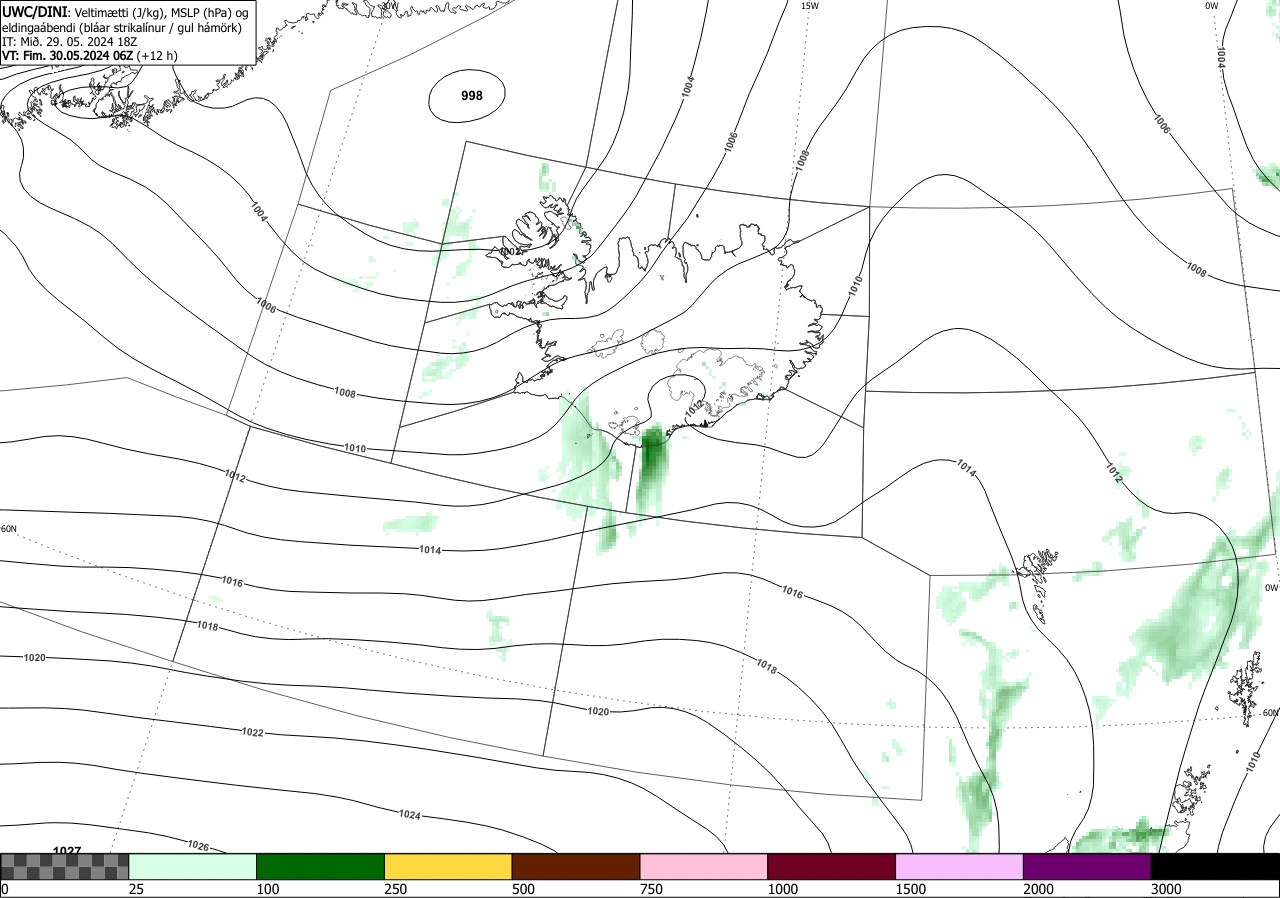This screenshot has width=1280, height=898.
Task: Click the 'VT: Fim. 30.05.2024 06Z (+12 h)' line
Action: point(90,56)
